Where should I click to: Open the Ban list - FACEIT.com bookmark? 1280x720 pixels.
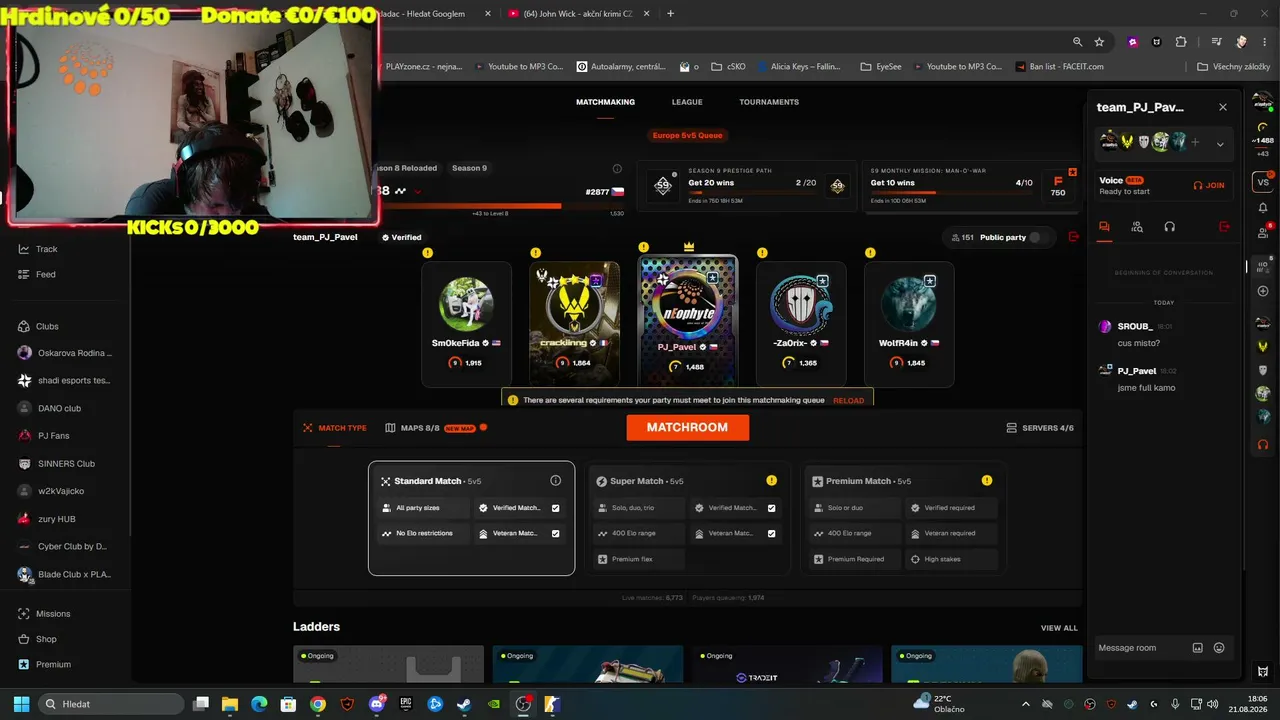click(x=1059, y=67)
